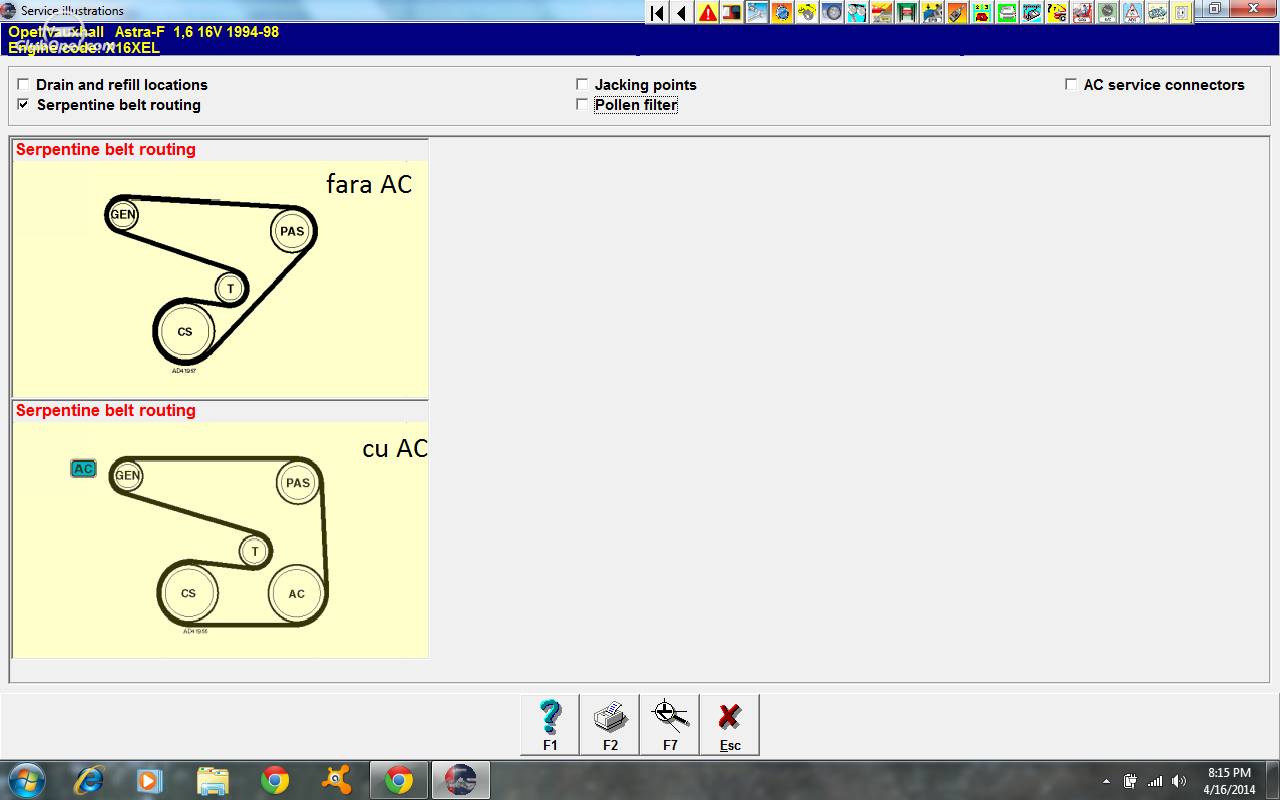
Task: Open the Windows Start menu
Action: point(27,780)
